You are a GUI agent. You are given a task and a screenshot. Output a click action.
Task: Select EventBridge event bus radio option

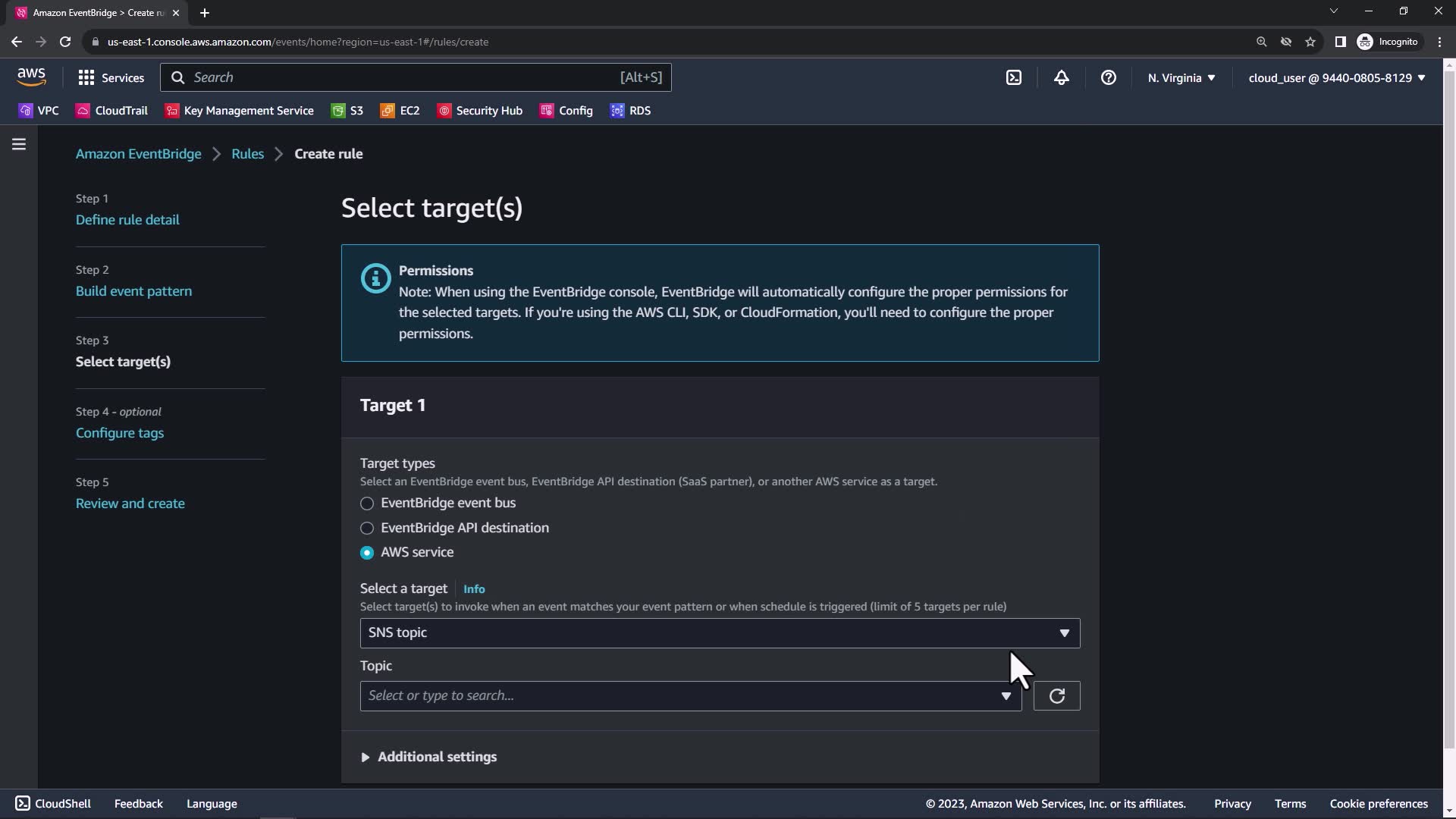(x=367, y=504)
